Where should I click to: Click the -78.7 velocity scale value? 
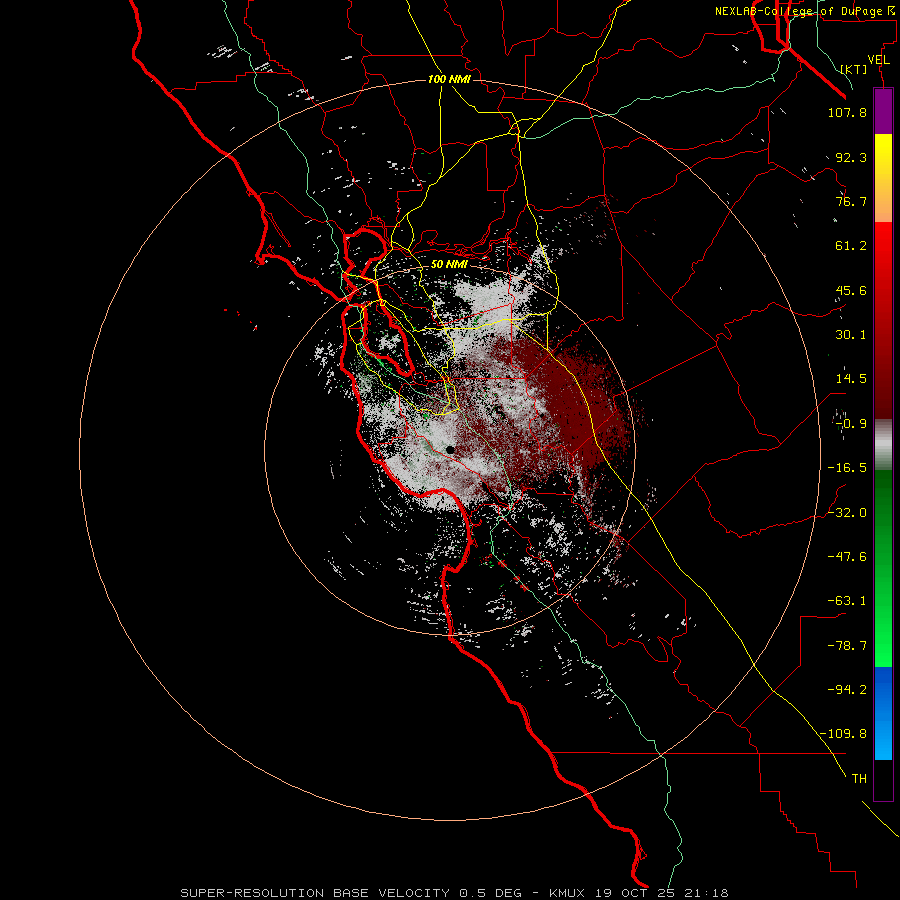(x=847, y=646)
